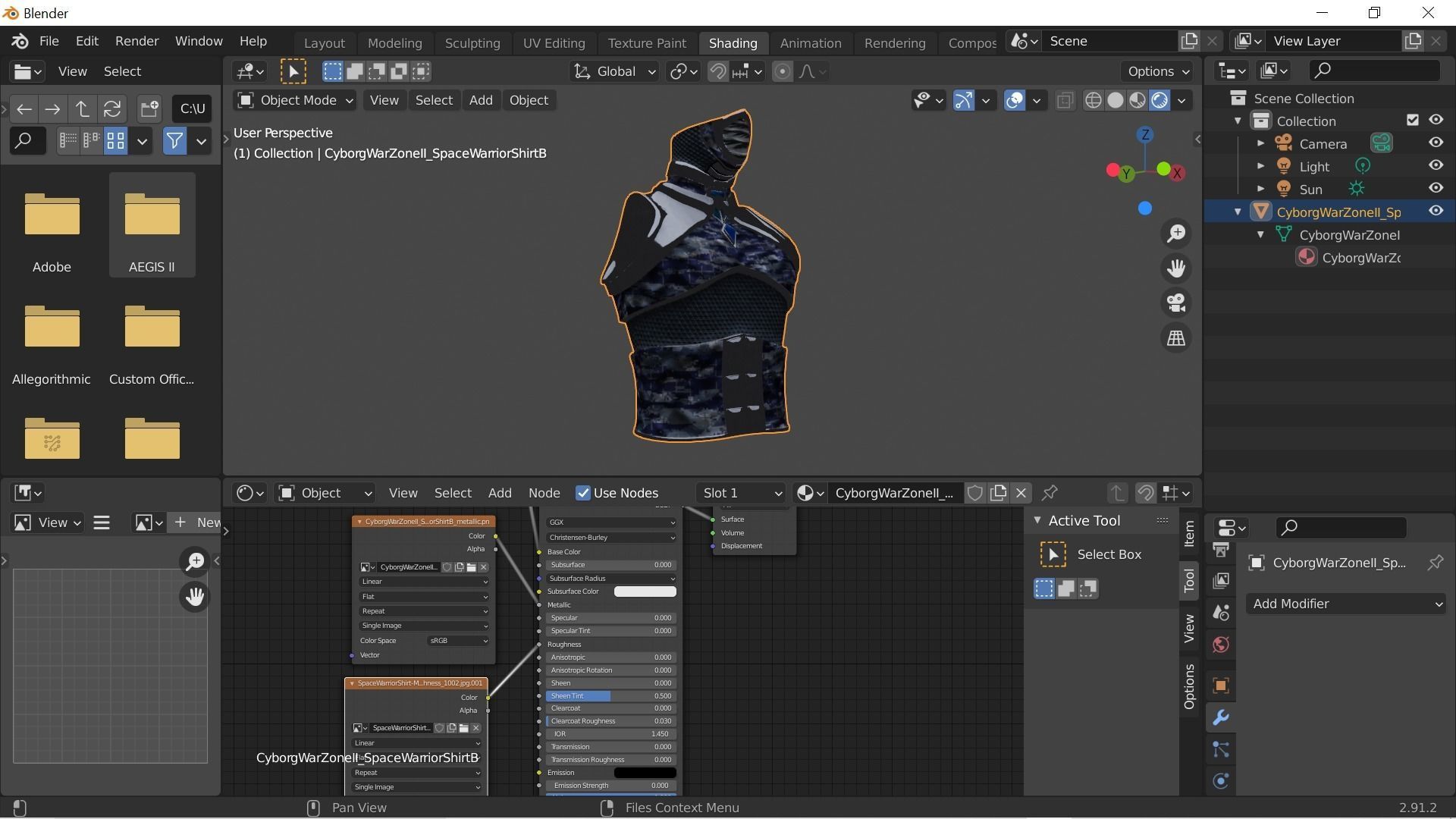Select solid viewport shading mode
Viewport: 1456px width, 819px height.
[x=1115, y=100]
